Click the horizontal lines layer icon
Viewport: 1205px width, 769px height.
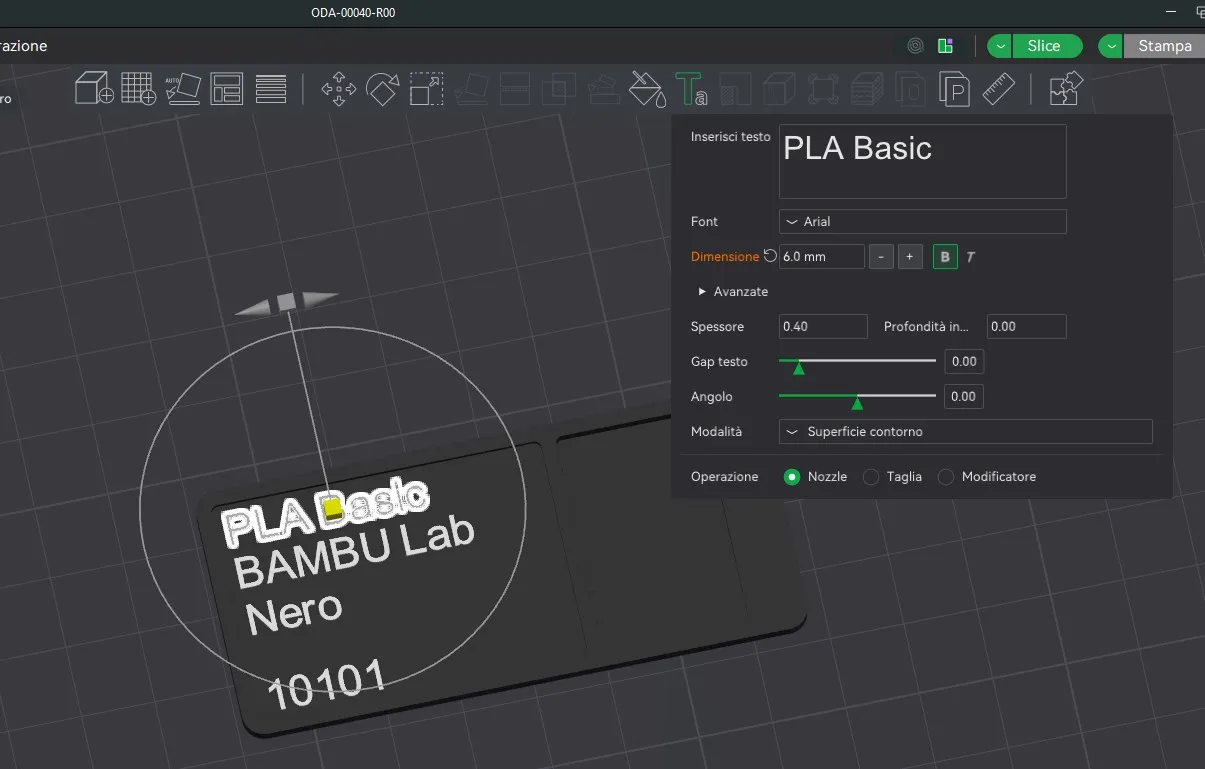[271, 88]
